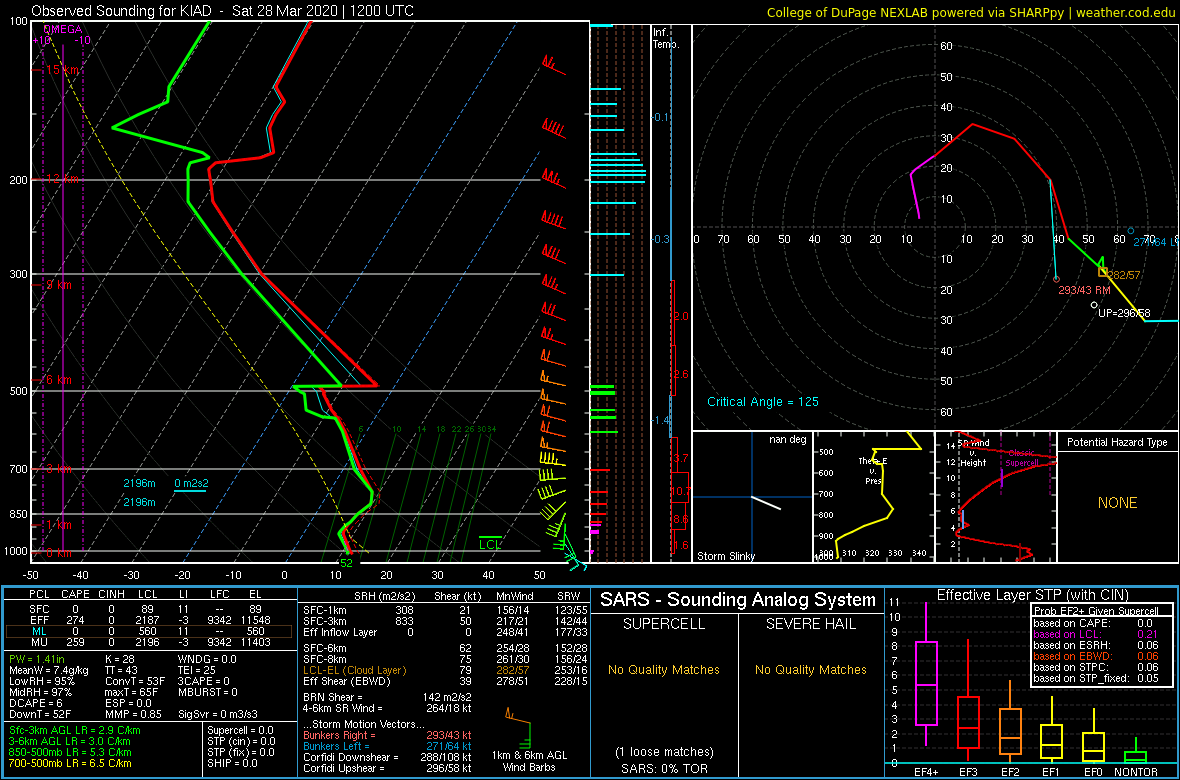
Task: Click the 'SARS - Sounding Analog System' heading
Action: (738, 601)
